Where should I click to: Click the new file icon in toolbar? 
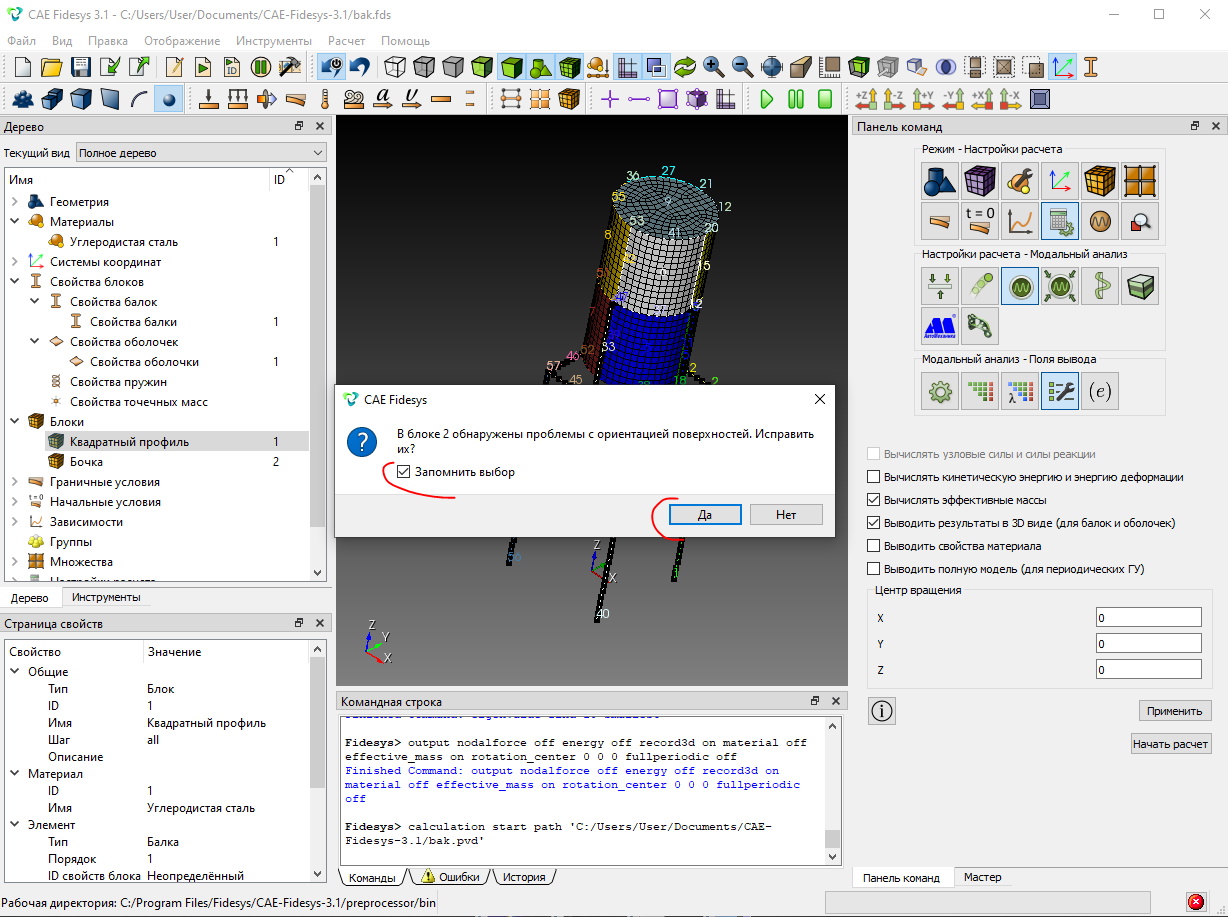(22, 67)
